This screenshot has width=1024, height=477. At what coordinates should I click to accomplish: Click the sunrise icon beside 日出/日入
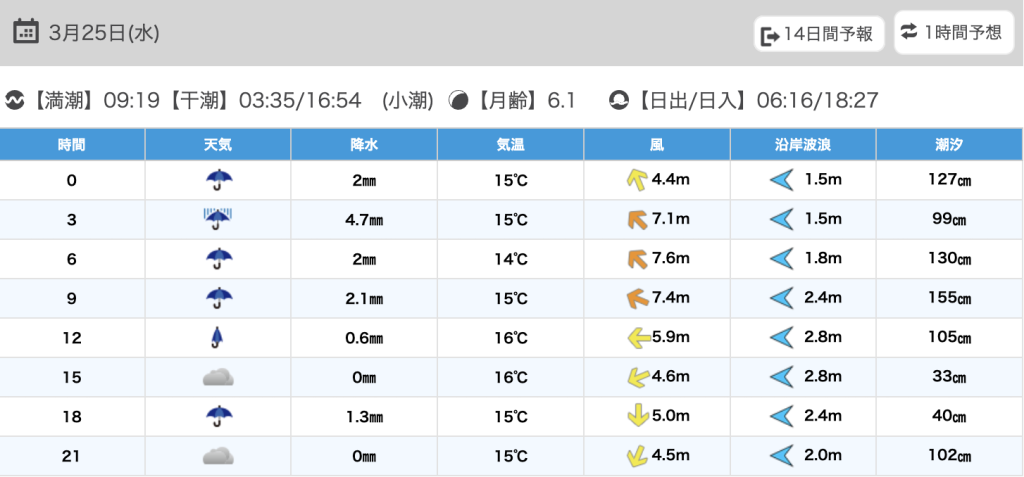tap(619, 100)
